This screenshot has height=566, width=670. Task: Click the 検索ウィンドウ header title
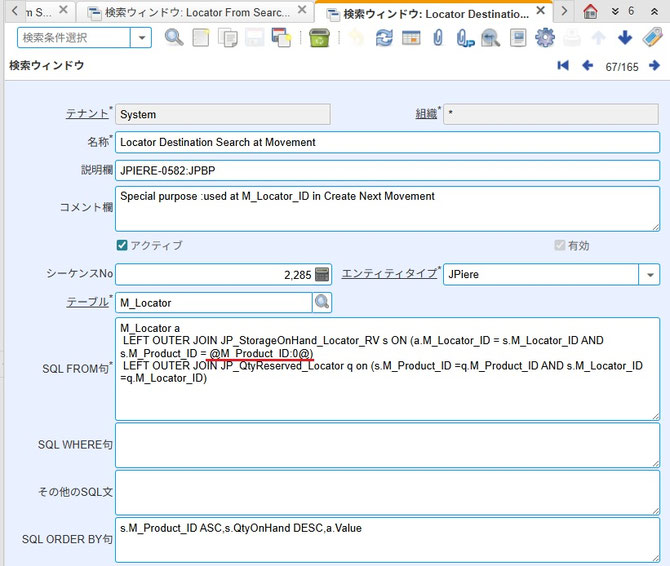point(47,65)
